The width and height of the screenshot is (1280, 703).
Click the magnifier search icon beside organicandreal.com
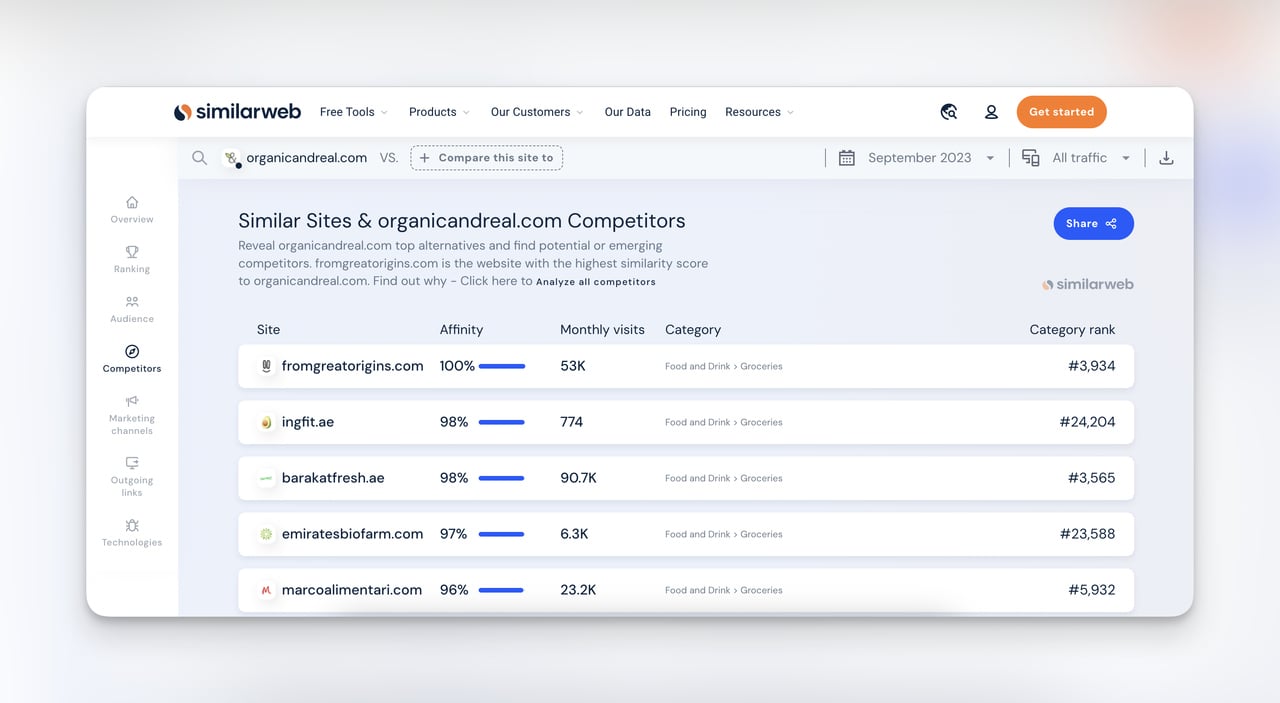(200, 158)
